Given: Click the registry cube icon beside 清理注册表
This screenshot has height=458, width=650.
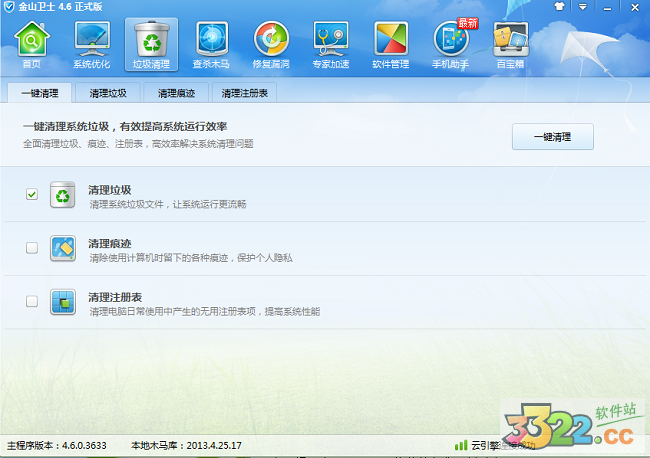Looking at the screenshot, I should pyautogui.click(x=63, y=302).
